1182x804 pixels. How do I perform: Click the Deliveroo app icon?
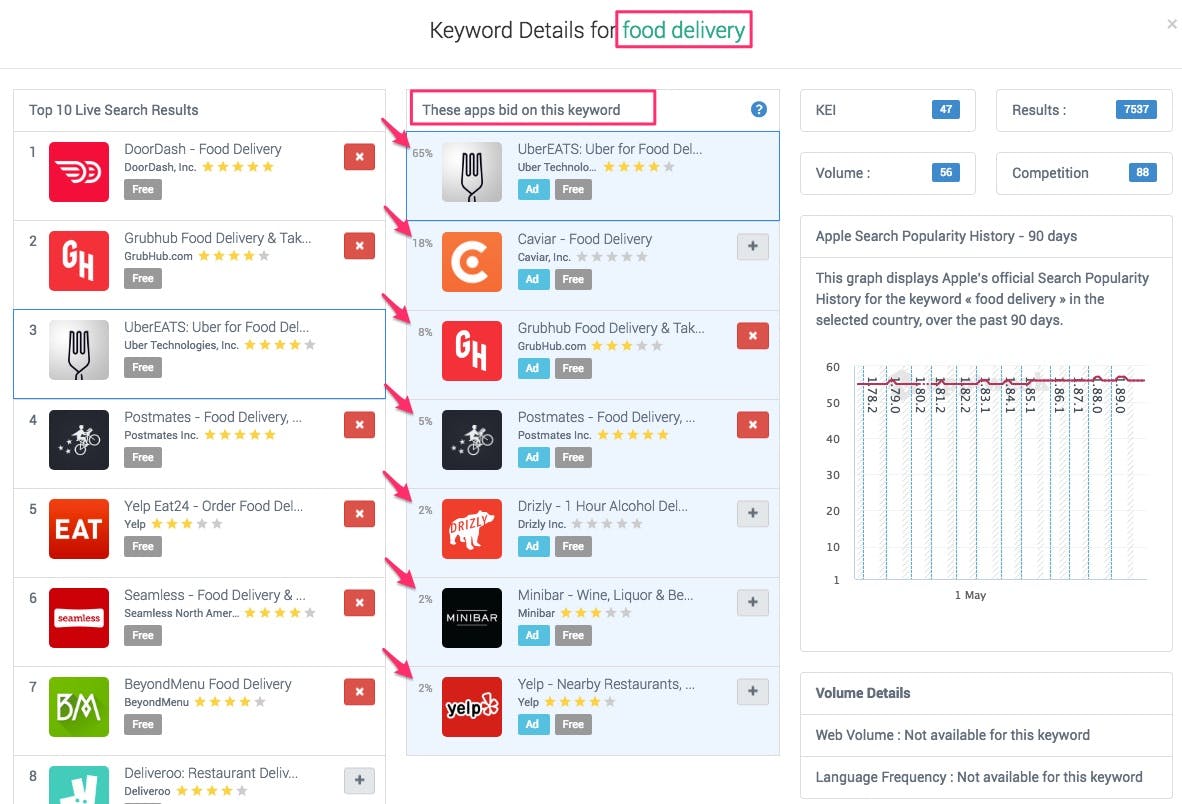coord(79,785)
